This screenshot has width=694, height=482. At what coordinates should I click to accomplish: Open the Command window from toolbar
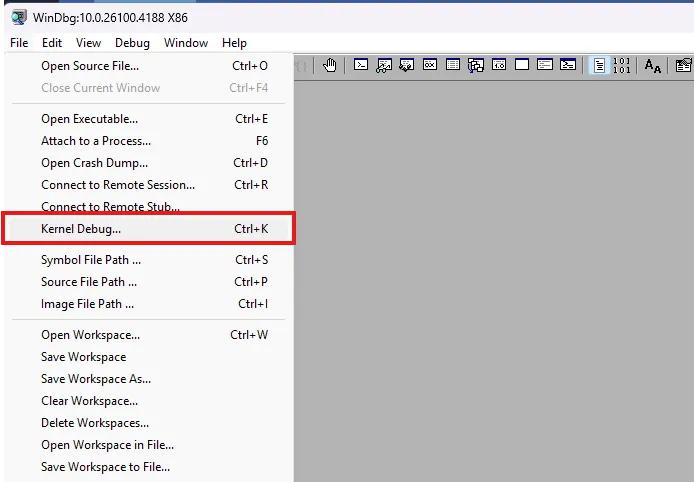(x=361, y=65)
